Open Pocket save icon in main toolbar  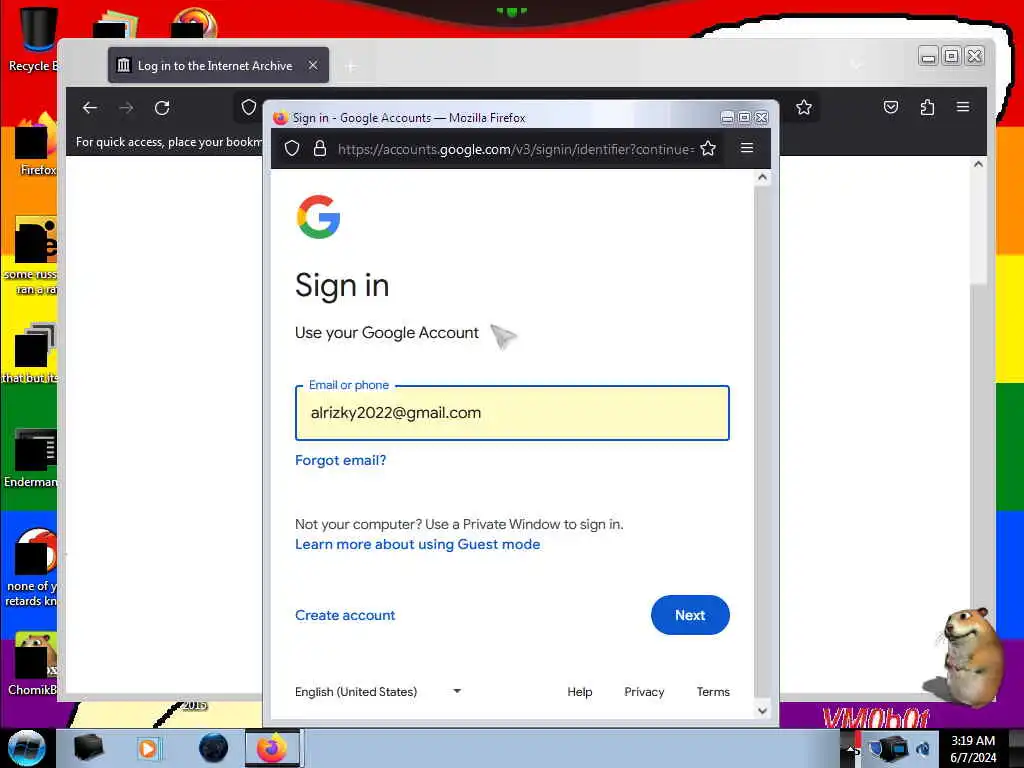[x=891, y=107]
